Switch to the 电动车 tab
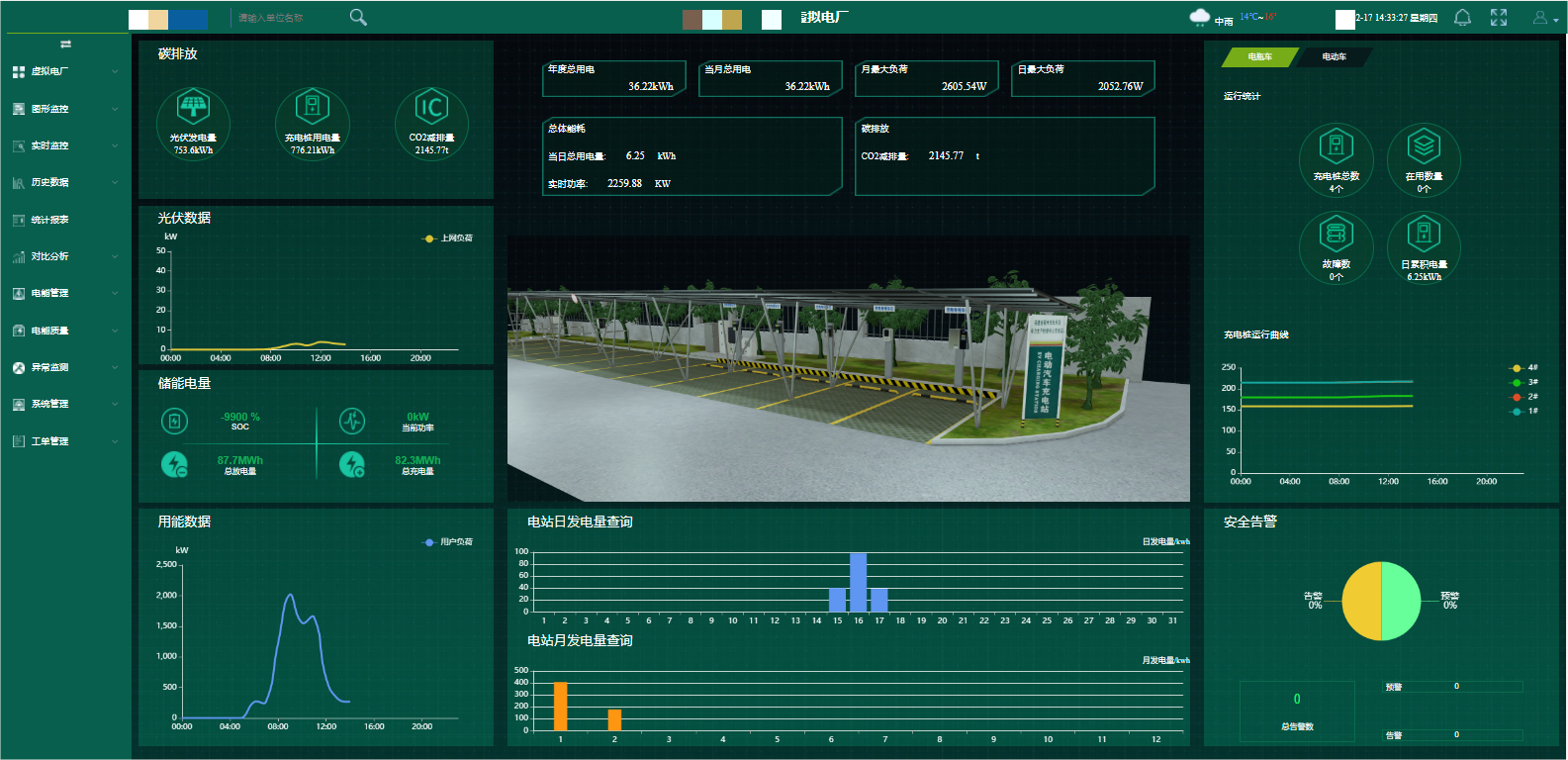This screenshot has width=1568, height=760. pos(1334,57)
